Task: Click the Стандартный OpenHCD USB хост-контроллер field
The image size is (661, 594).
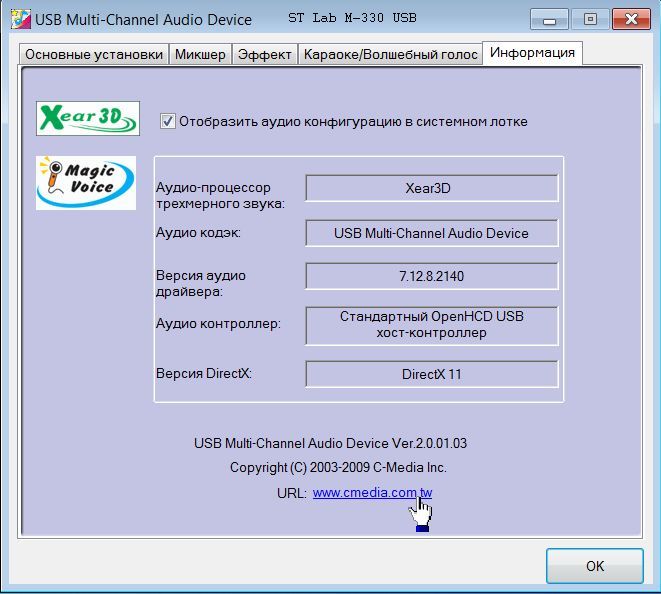Action: tap(432, 325)
